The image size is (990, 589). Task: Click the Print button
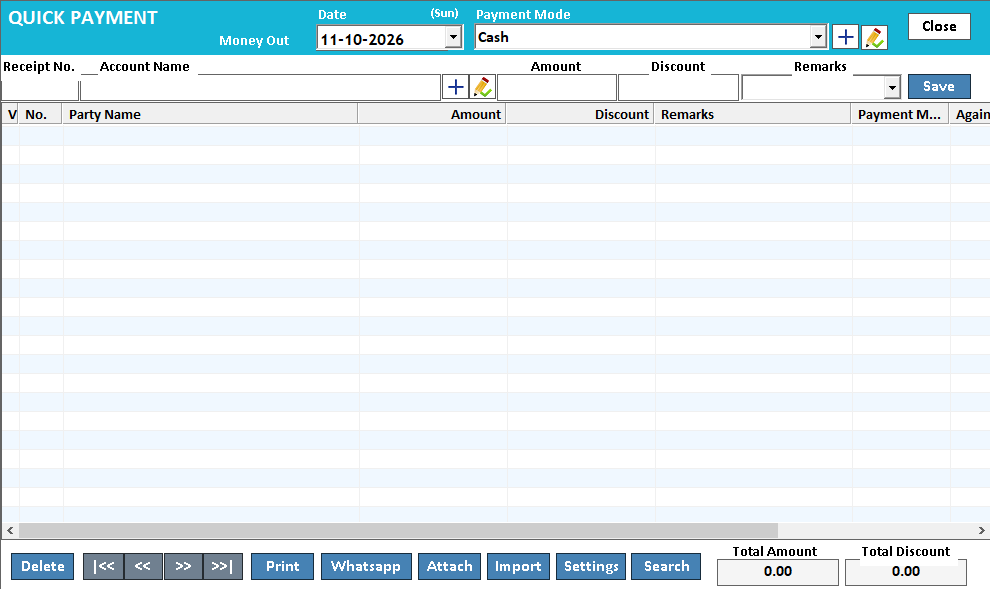coord(282,566)
